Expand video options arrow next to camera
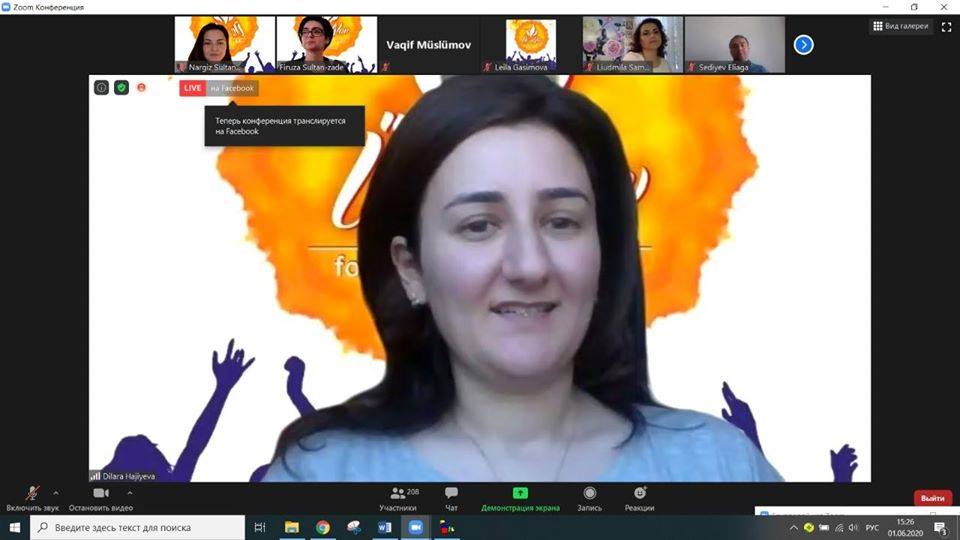The image size is (960, 540). click(126, 493)
